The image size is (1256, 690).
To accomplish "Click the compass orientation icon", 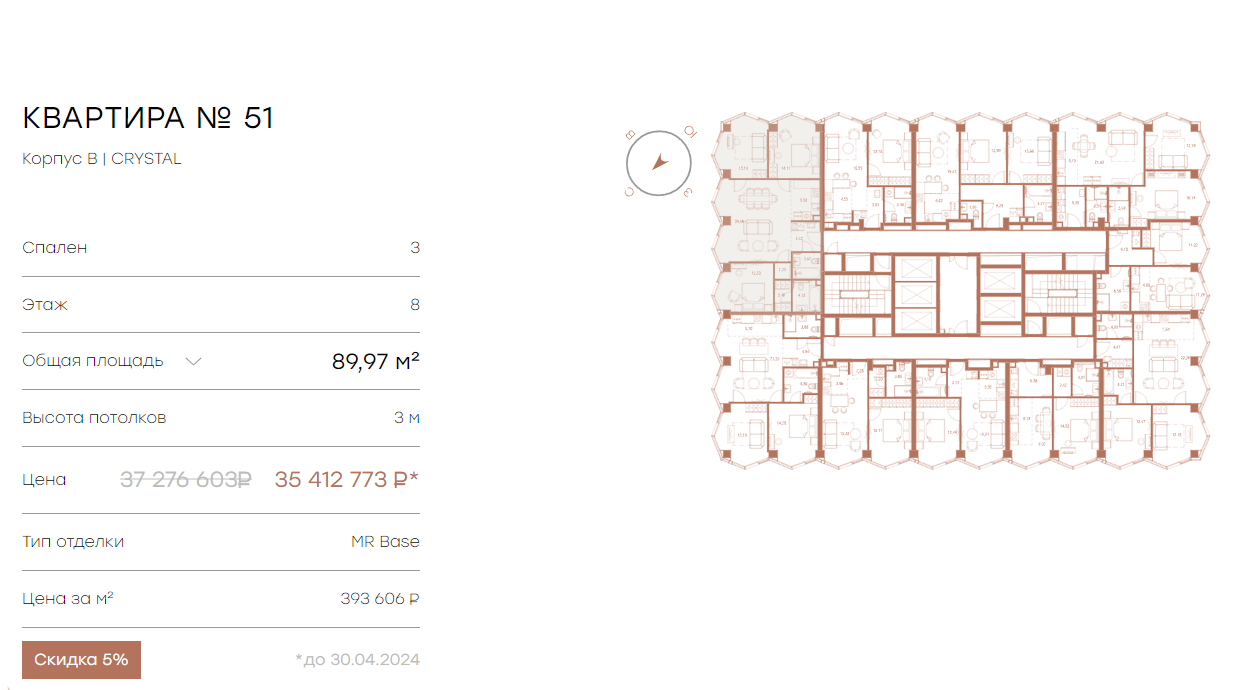I will coord(659,162).
